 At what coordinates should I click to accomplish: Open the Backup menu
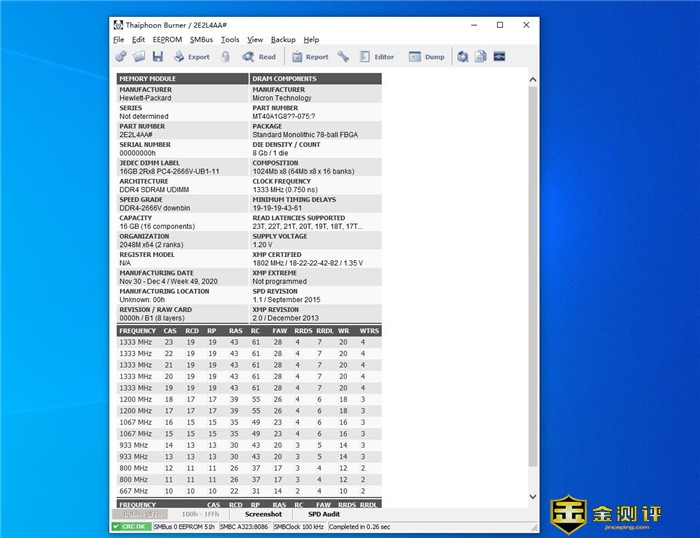click(283, 40)
